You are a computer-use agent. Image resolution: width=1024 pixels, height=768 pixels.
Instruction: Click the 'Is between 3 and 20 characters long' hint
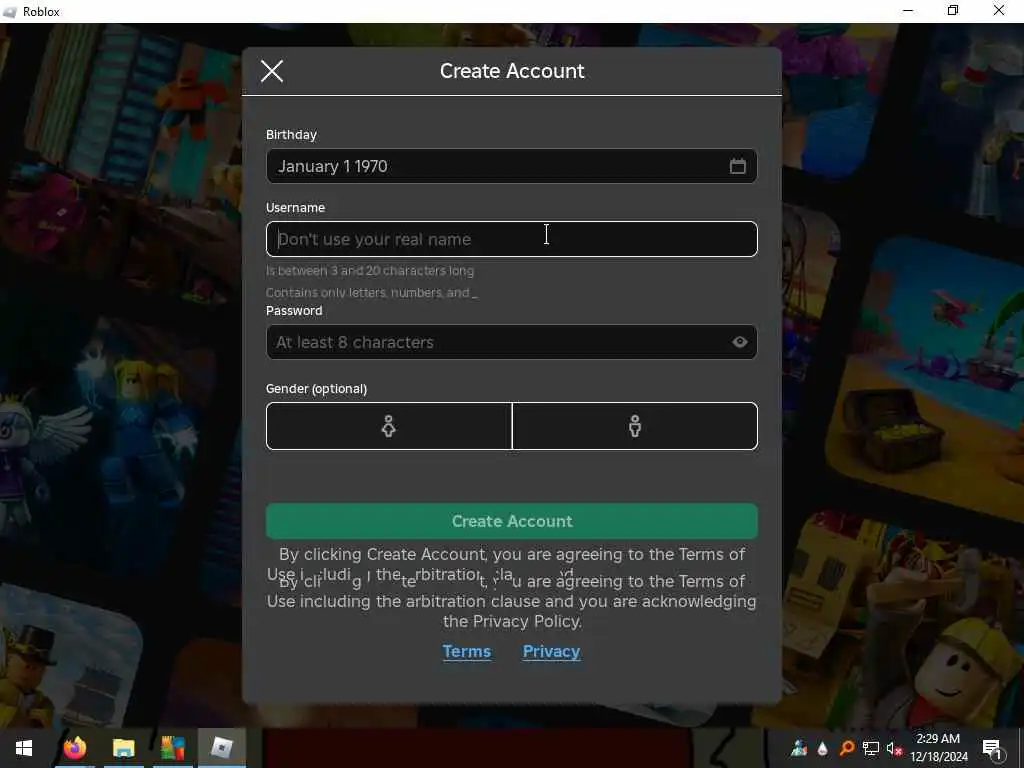tap(370, 270)
